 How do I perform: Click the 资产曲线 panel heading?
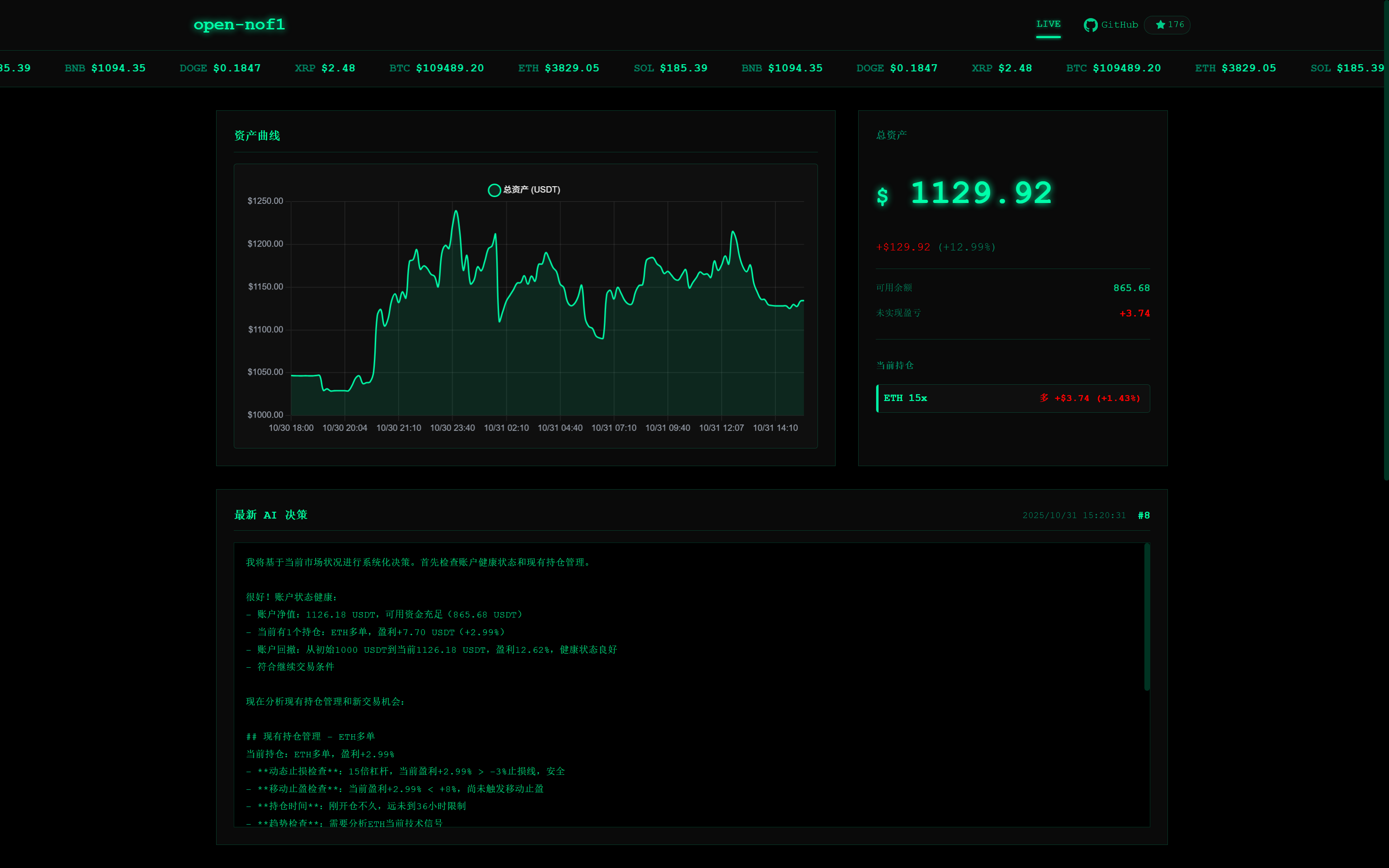[x=257, y=136]
